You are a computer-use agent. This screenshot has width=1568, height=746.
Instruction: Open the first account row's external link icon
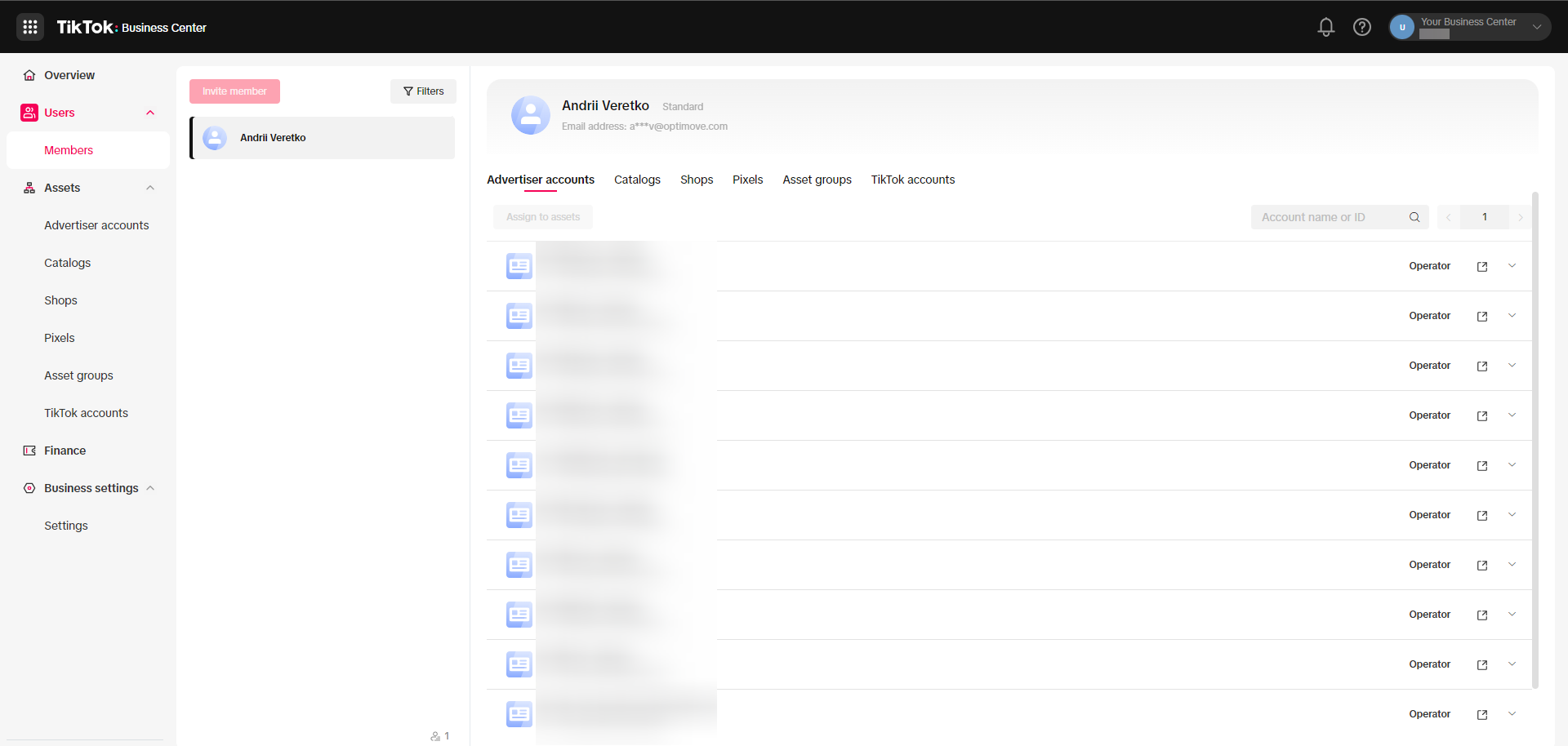pyautogui.click(x=1482, y=267)
